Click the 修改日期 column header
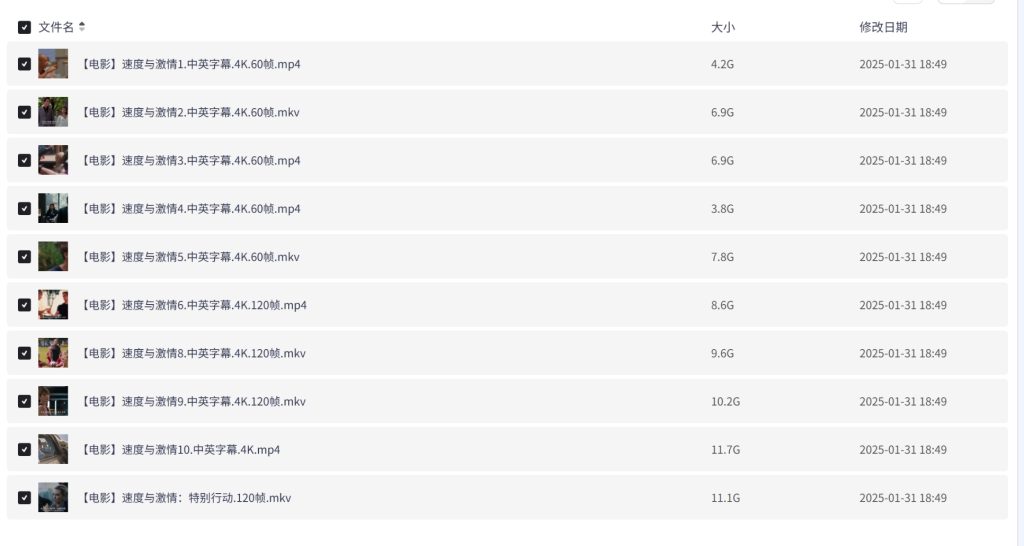The image size is (1024, 546). [x=883, y=27]
